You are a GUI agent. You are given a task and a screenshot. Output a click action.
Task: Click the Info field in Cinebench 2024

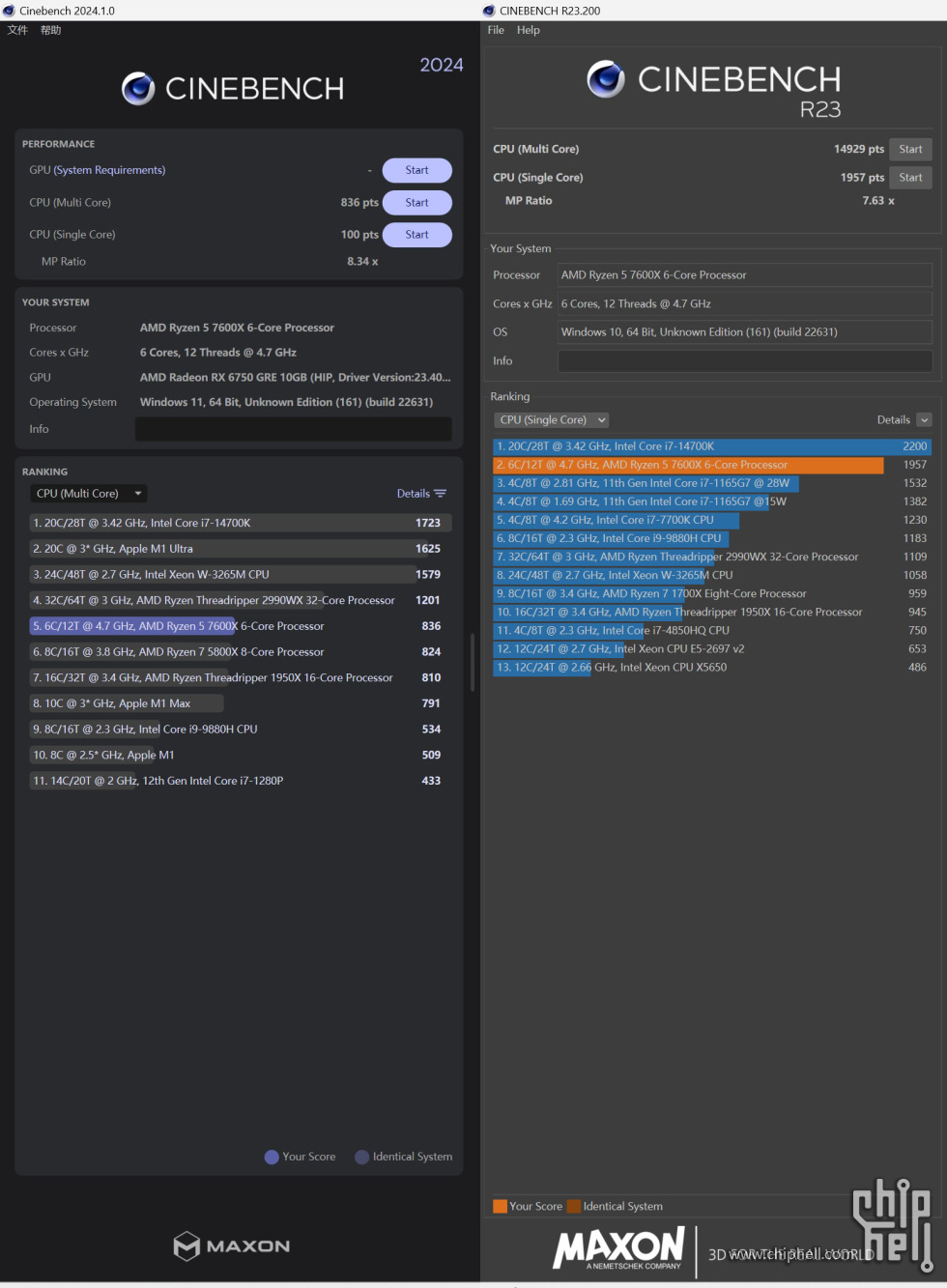click(294, 429)
